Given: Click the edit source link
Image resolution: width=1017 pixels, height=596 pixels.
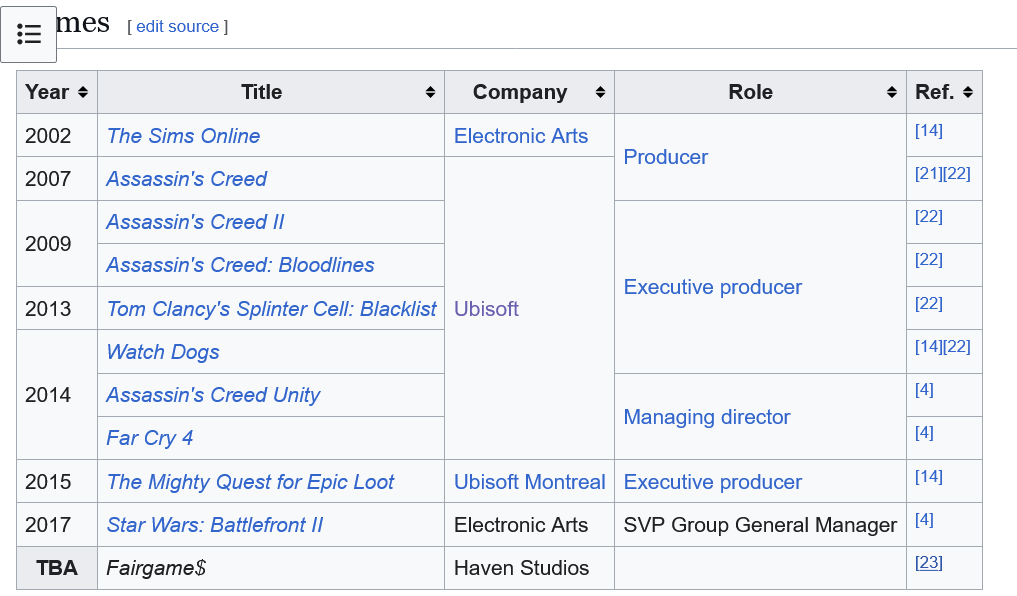Looking at the screenshot, I should coord(177,27).
